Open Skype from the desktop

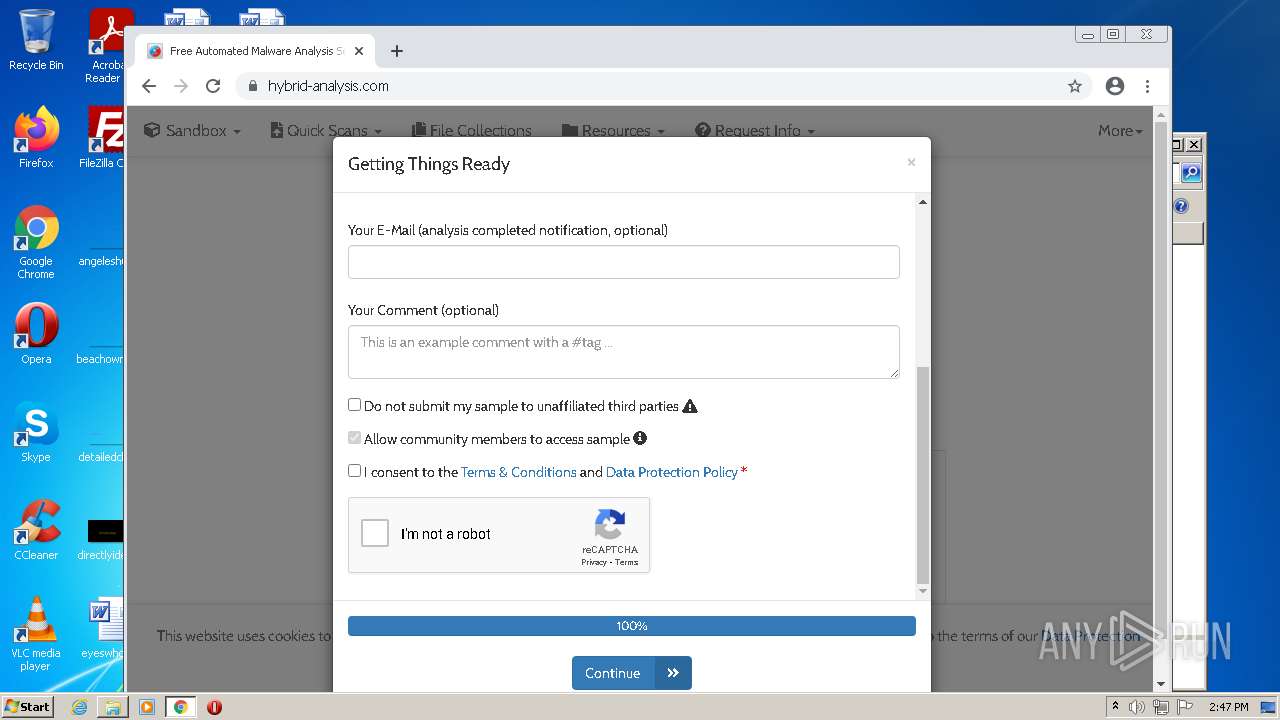[36, 432]
